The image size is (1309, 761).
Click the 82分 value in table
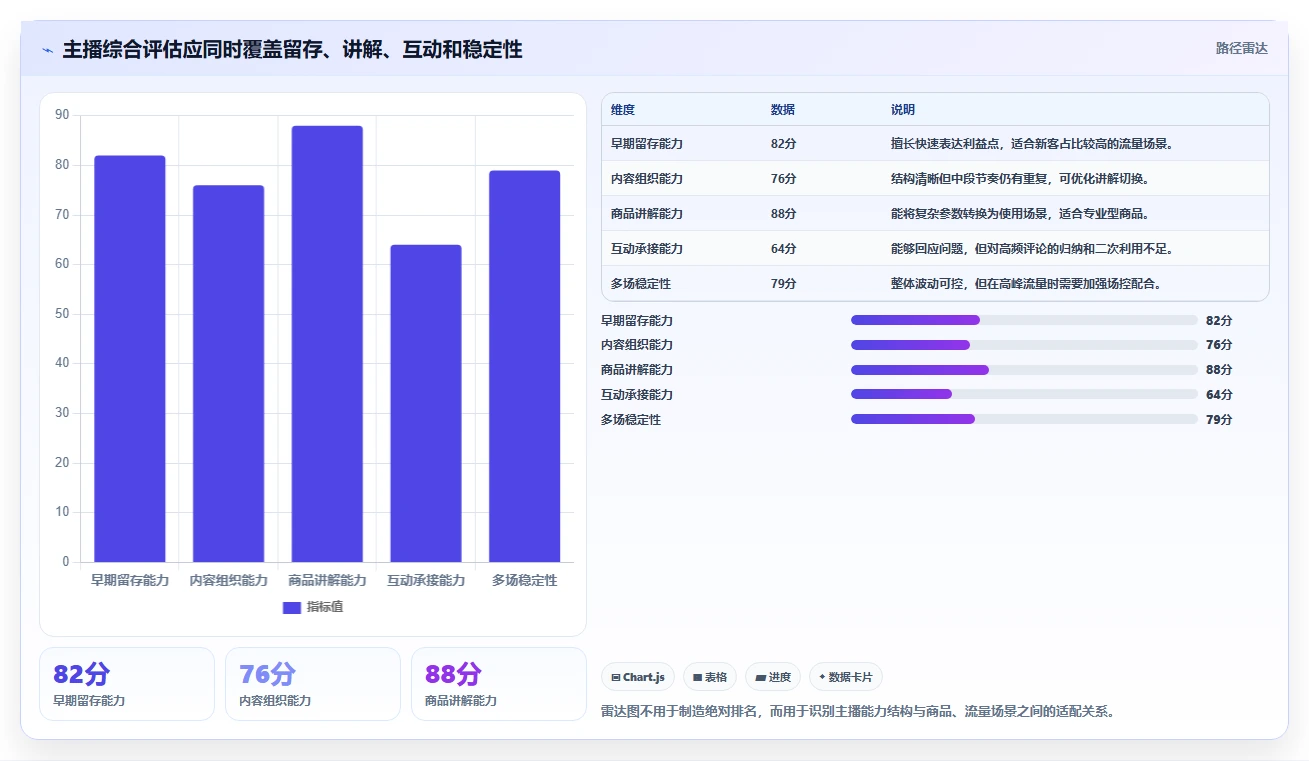pos(784,144)
